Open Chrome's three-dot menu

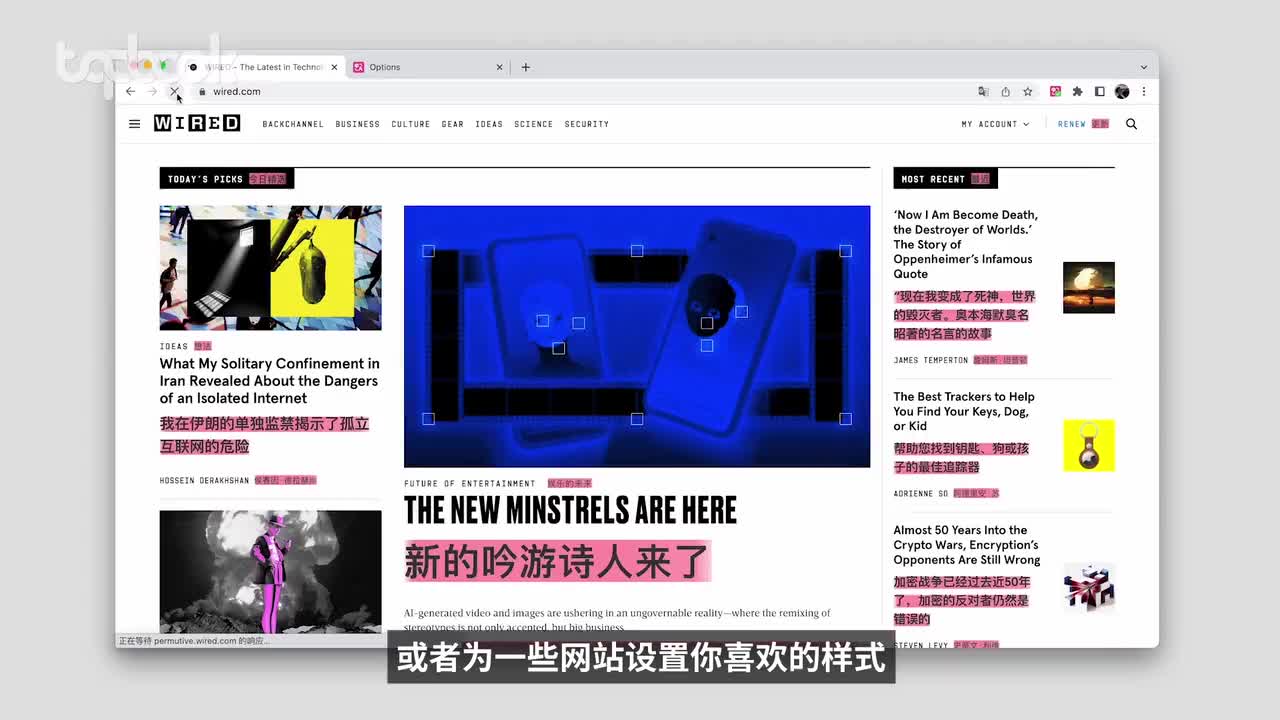coord(1144,92)
